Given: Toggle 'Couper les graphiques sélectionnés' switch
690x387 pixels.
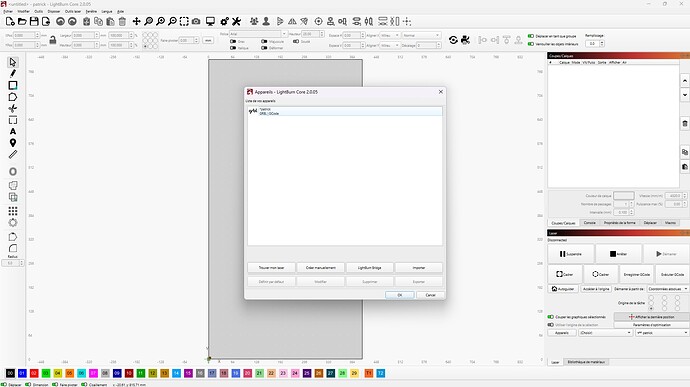Looking at the screenshot, I should [x=551, y=317].
